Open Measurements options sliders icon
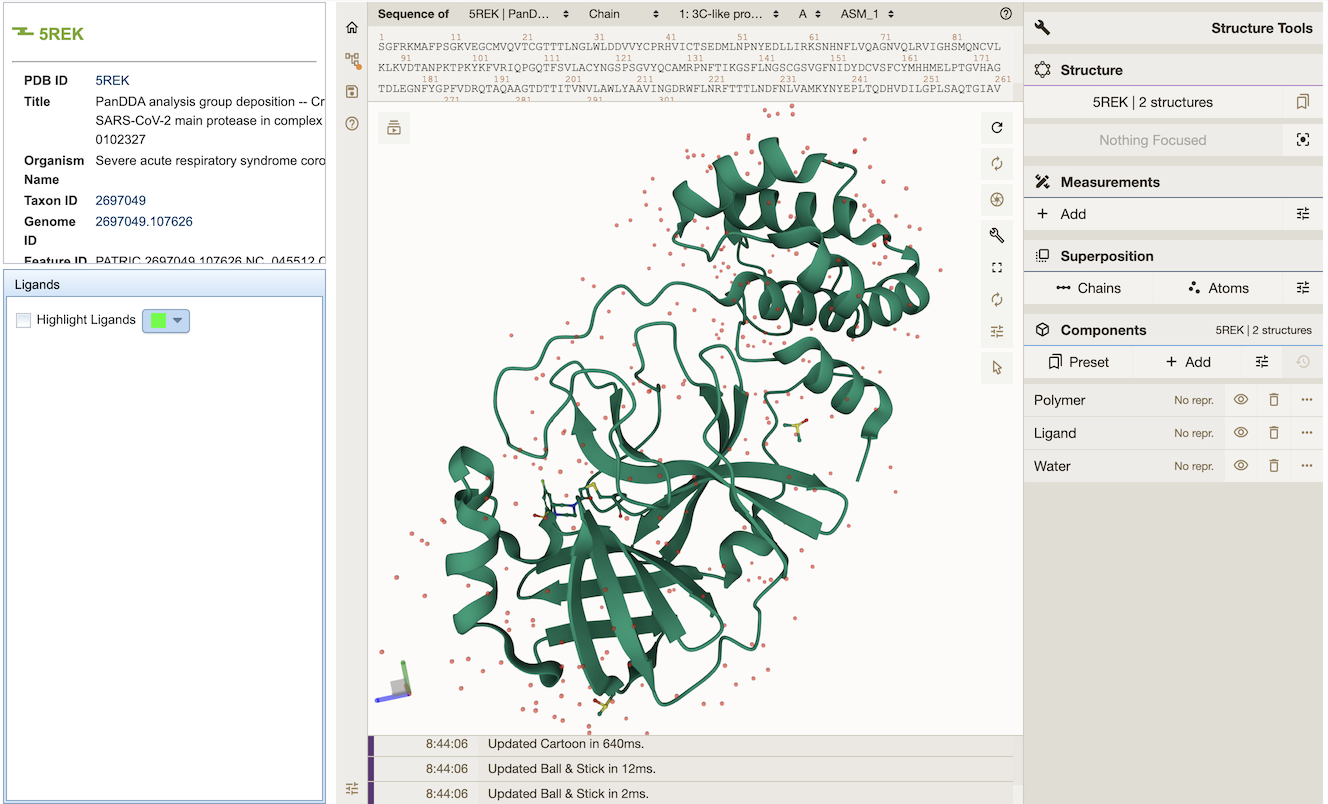This screenshot has width=1328, height=804. click(x=1303, y=214)
